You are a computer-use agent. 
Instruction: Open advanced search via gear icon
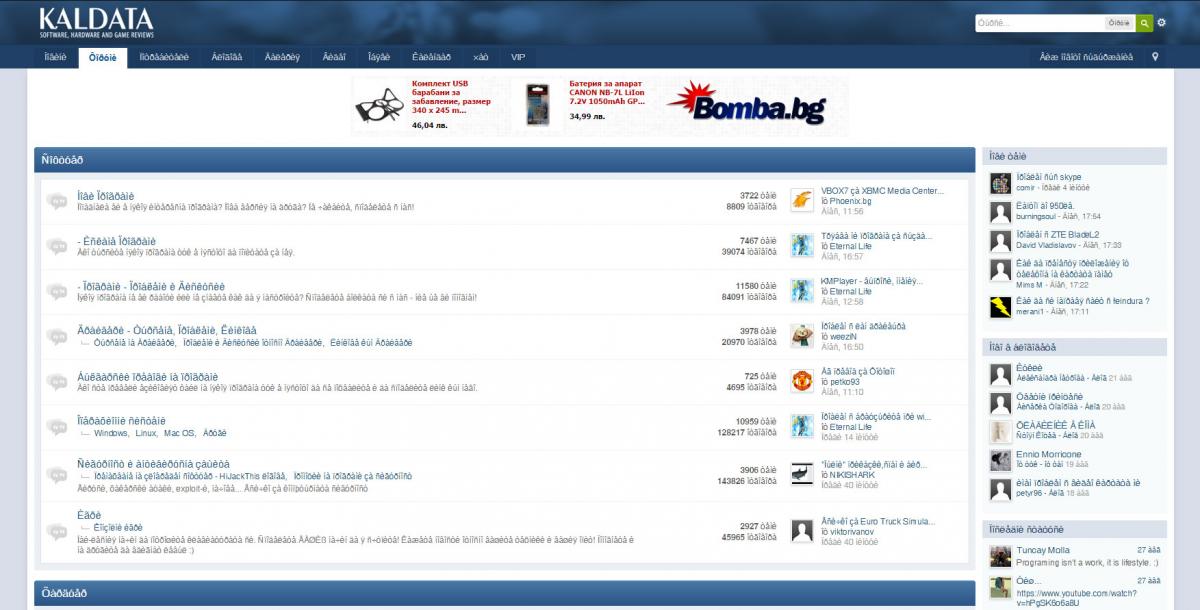click(1161, 22)
